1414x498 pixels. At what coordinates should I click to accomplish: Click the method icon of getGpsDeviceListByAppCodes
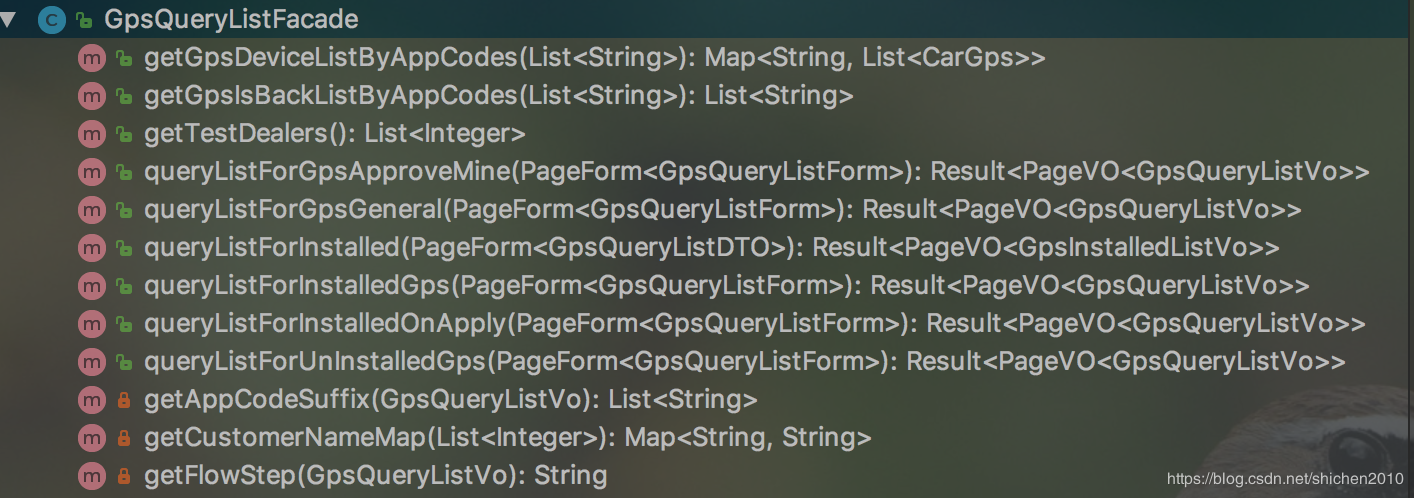[x=91, y=58]
